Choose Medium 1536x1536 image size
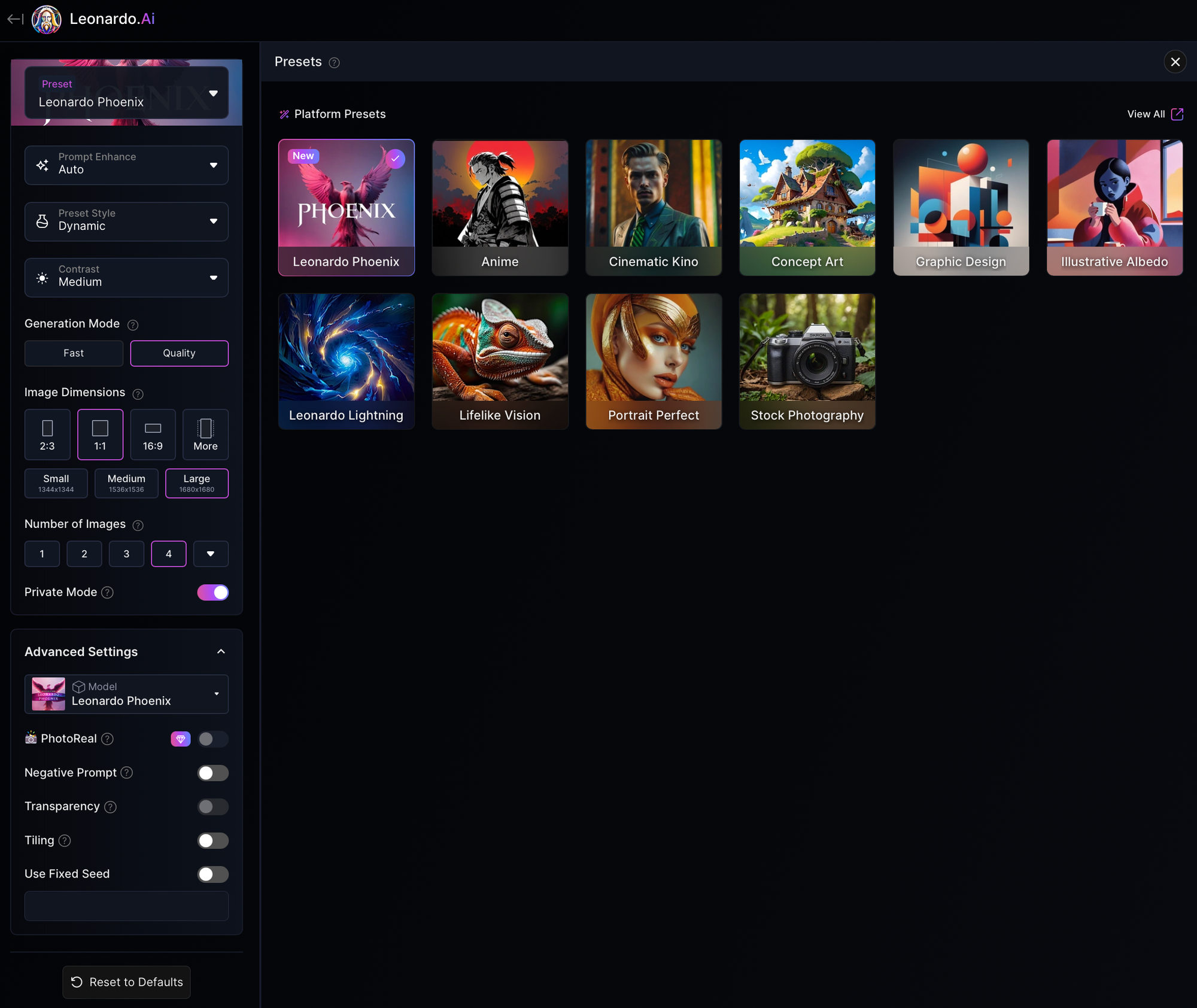The width and height of the screenshot is (1197, 1008). pos(126,482)
